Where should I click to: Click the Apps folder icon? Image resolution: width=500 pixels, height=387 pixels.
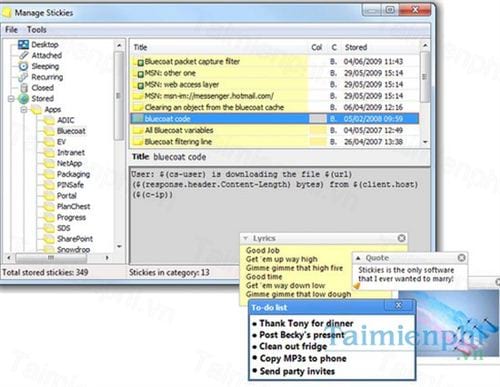(36, 109)
